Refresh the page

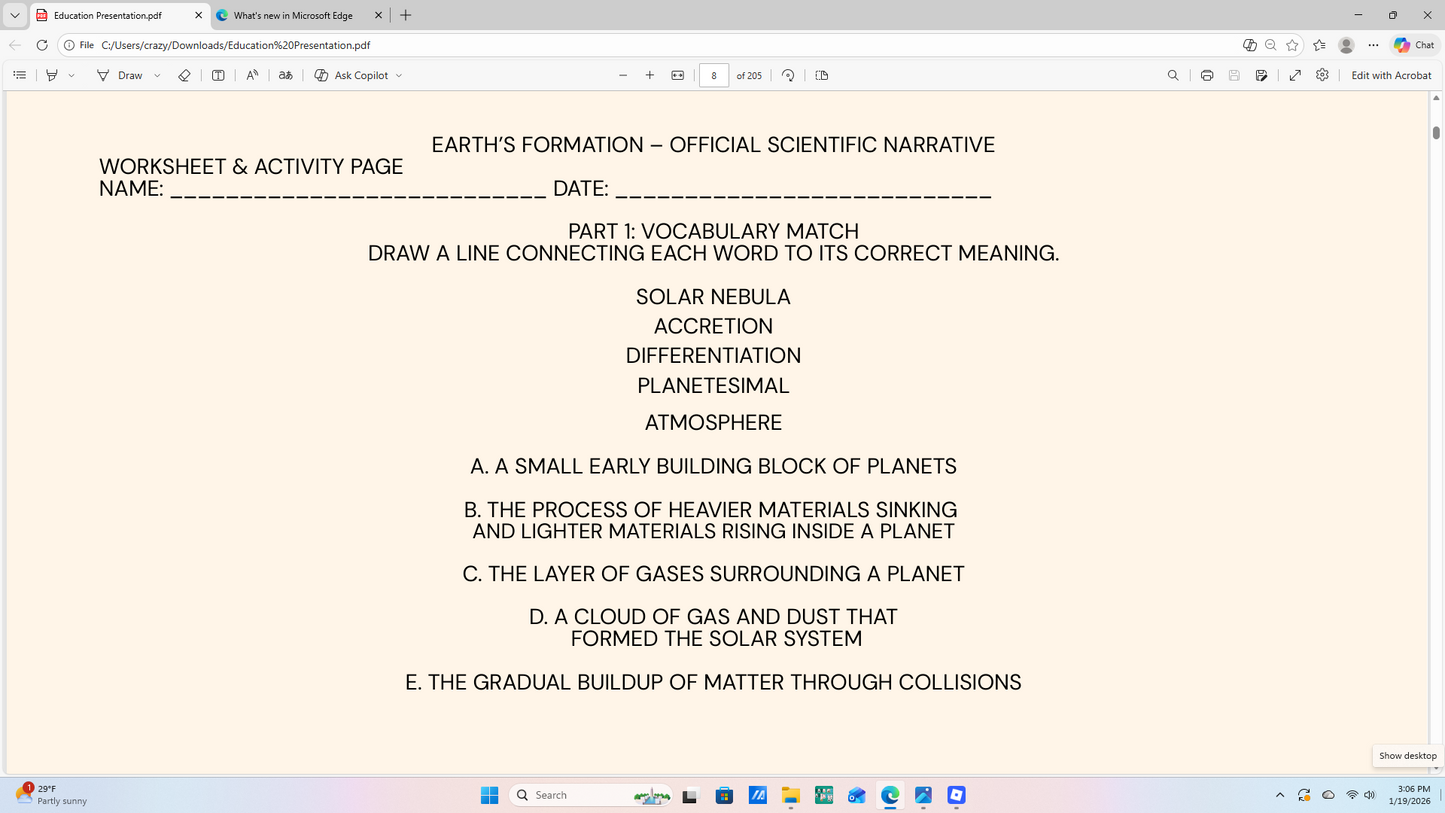tap(42, 45)
